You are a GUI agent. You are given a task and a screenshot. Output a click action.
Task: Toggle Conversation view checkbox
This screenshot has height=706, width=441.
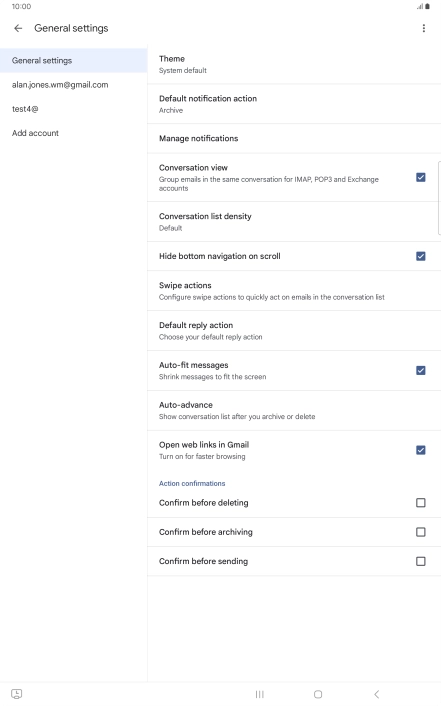tap(420, 177)
